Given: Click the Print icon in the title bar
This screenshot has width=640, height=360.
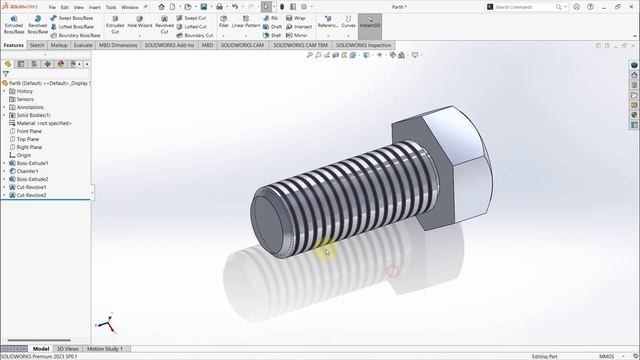Looking at the screenshot, I should (x=219, y=7).
